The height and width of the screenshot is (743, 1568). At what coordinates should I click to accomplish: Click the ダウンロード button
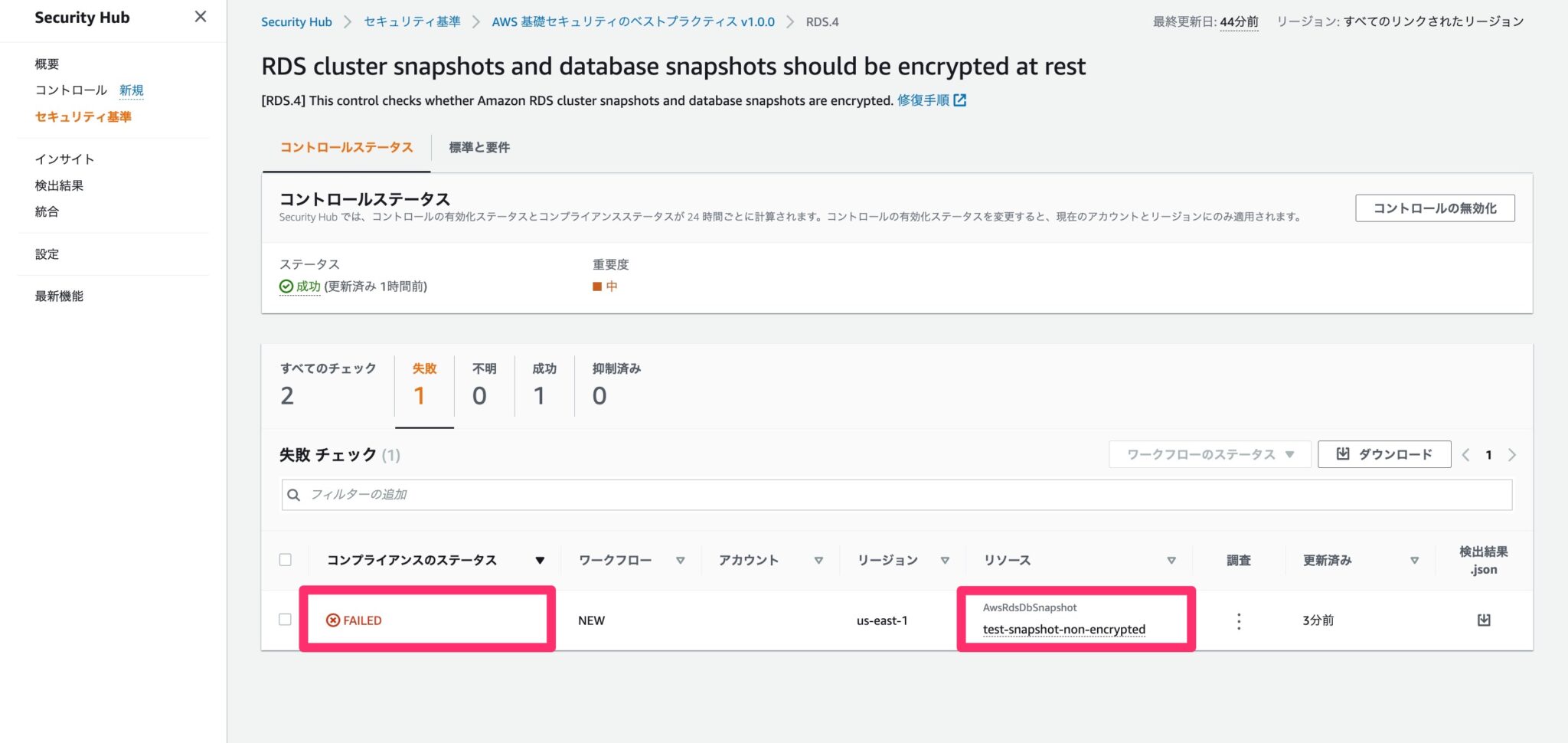point(1384,454)
